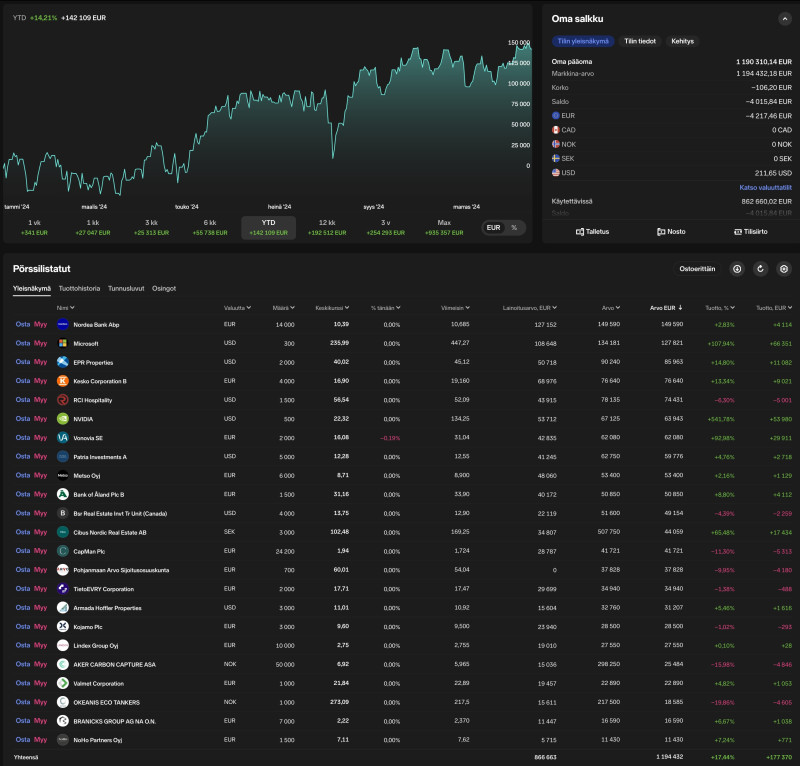Image resolution: width=800 pixels, height=766 pixels.
Task: Click the Kesko Corporation B logo
Action: (63, 381)
